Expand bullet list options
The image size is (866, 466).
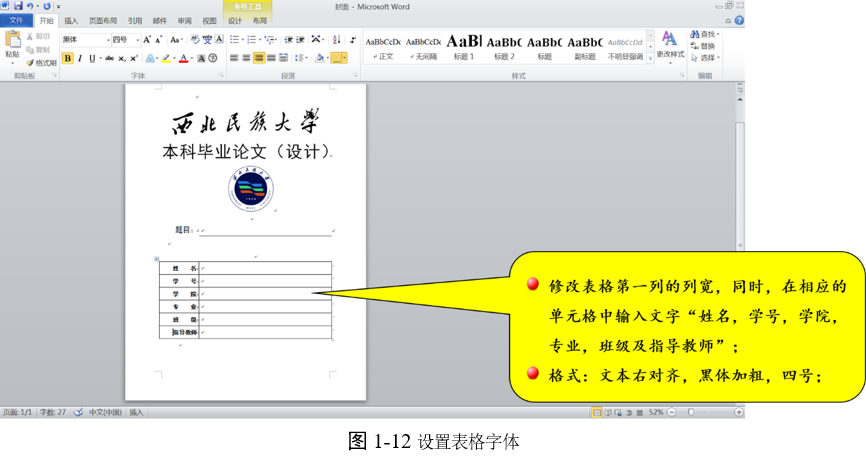pos(243,40)
